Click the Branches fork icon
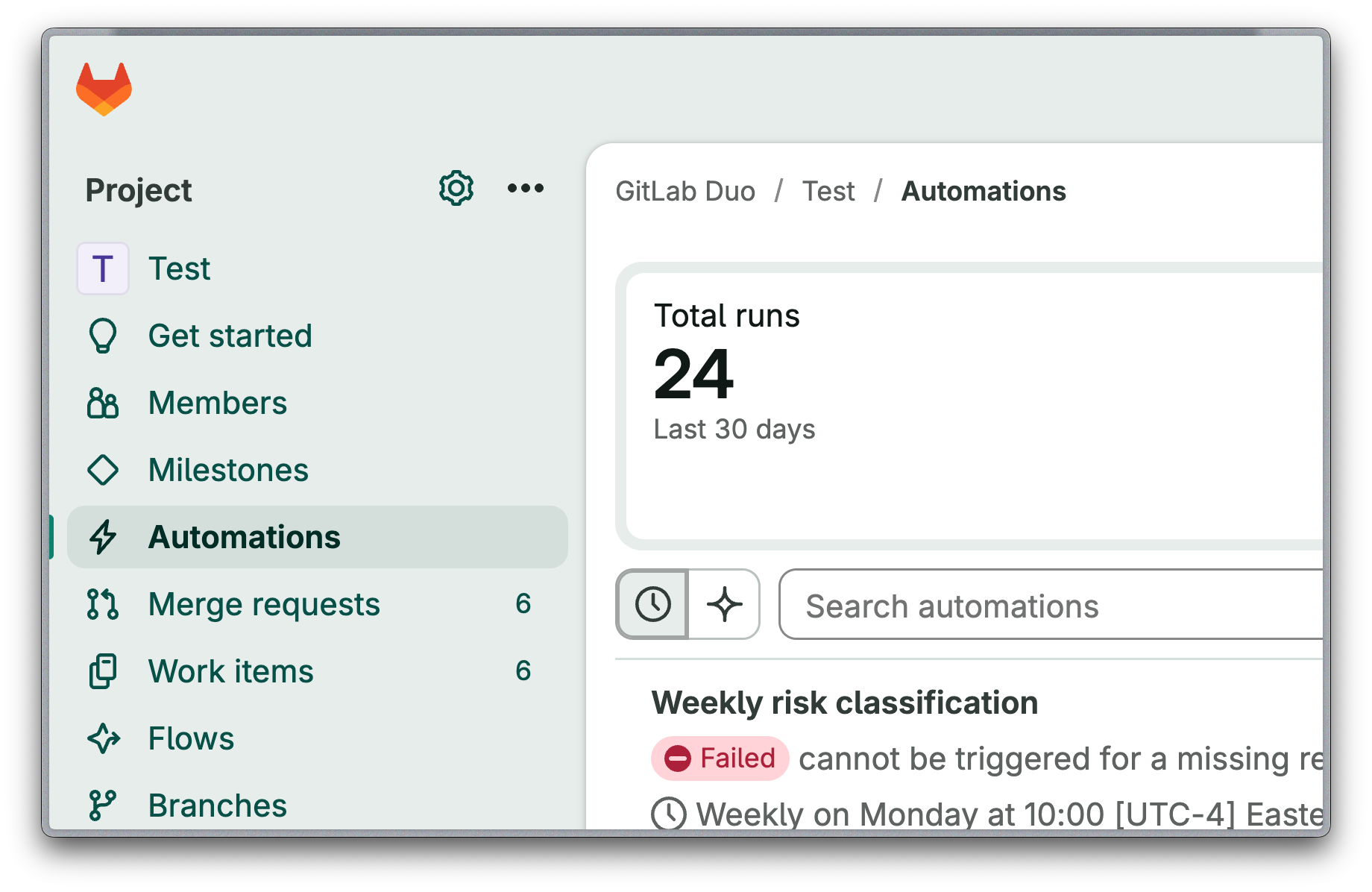 [x=103, y=805]
